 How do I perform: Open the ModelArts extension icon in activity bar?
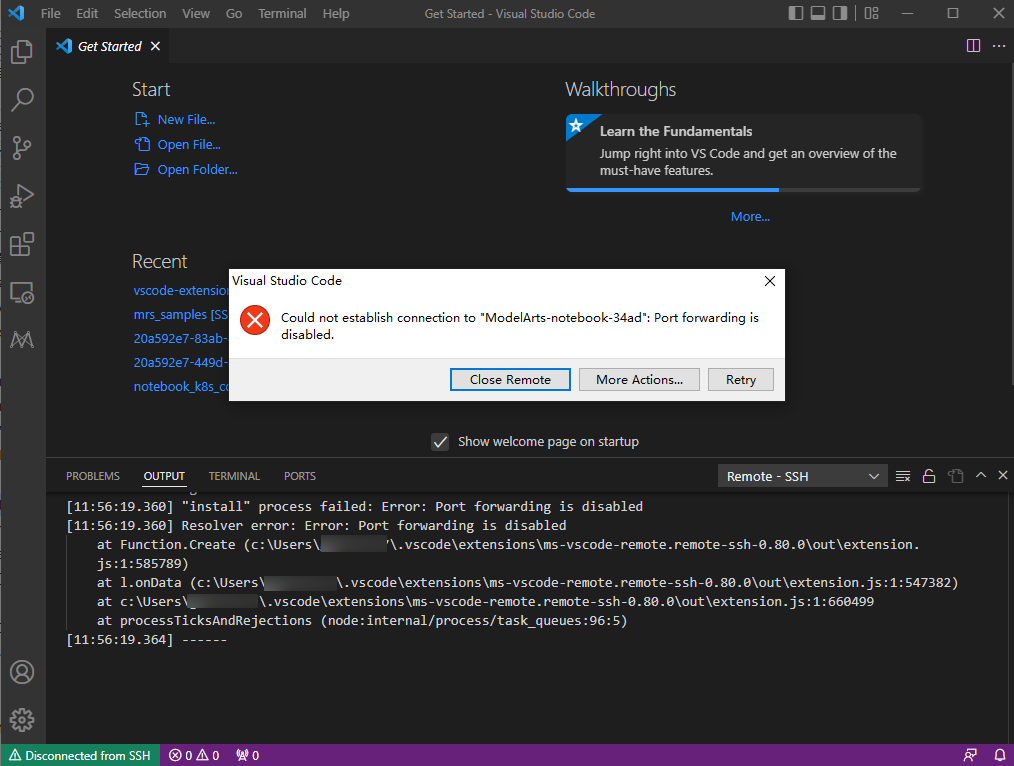click(x=22, y=340)
